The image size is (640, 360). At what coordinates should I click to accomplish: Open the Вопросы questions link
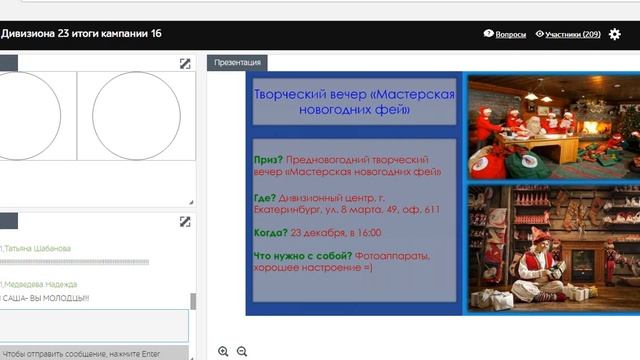click(x=511, y=35)
